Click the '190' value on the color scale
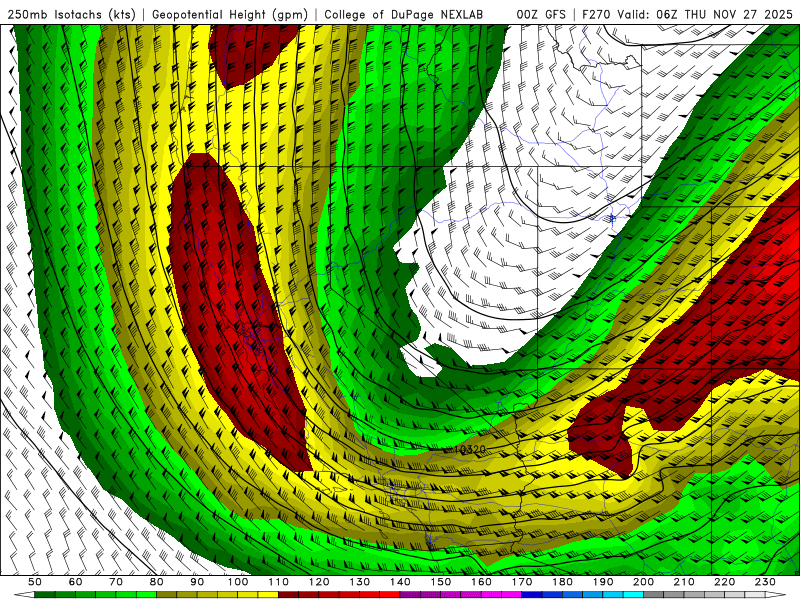The width and height of the screenshot is (800, 600). coord(603,581)
